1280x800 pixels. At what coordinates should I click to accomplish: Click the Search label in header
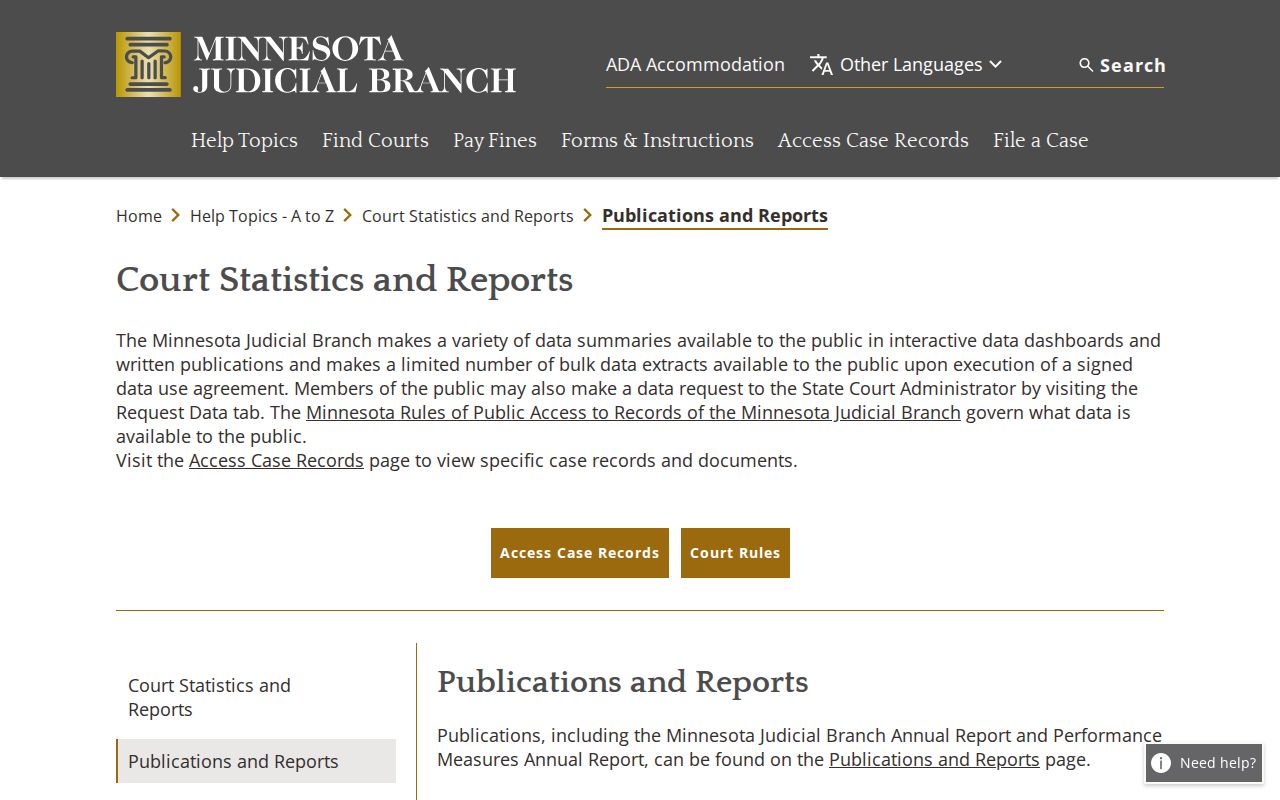click(1132, 65)
